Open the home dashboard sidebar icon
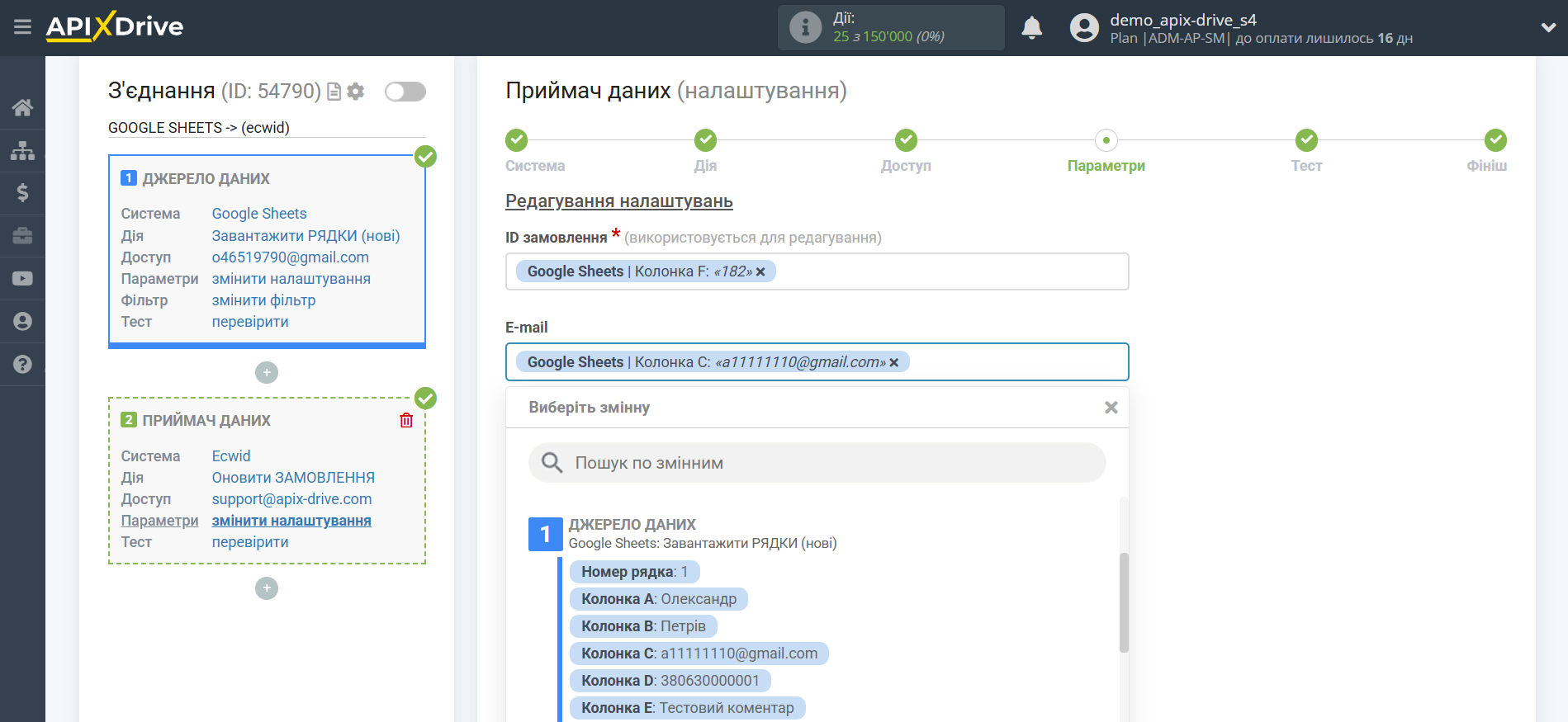 (x=22, y=107)
